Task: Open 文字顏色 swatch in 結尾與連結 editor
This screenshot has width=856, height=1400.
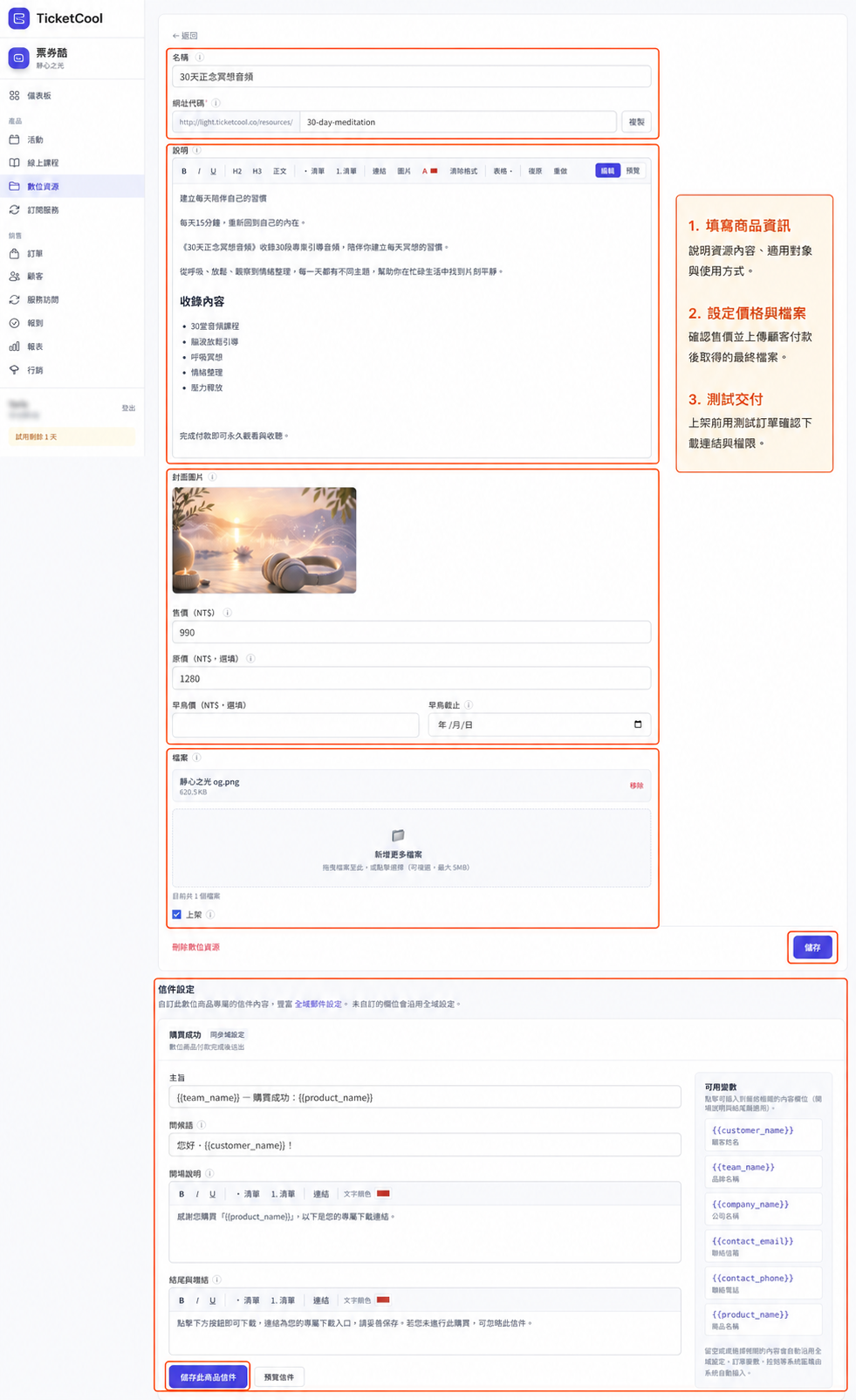Action: point(383,1300)
